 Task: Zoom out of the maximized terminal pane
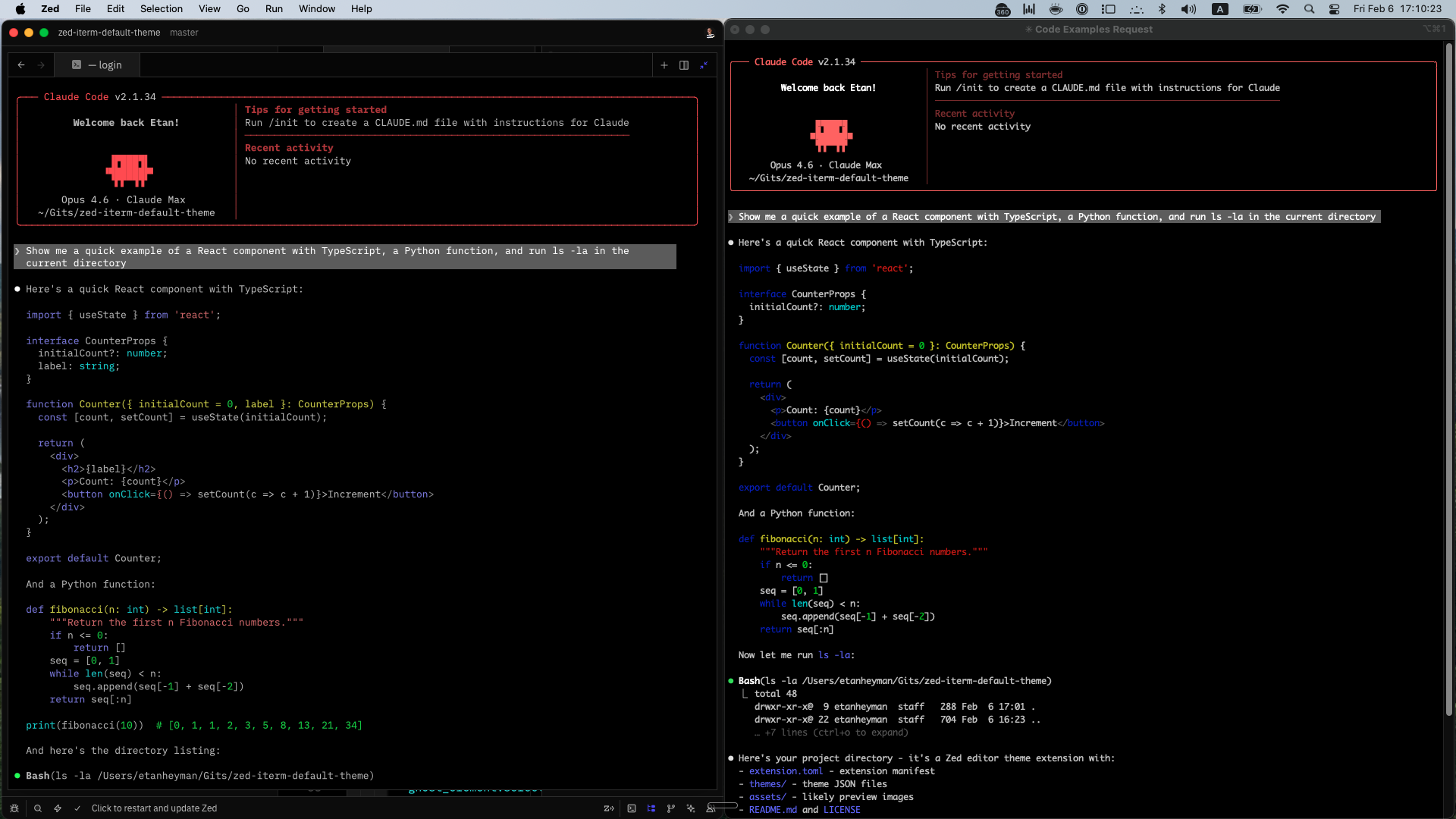pos(704,65)
